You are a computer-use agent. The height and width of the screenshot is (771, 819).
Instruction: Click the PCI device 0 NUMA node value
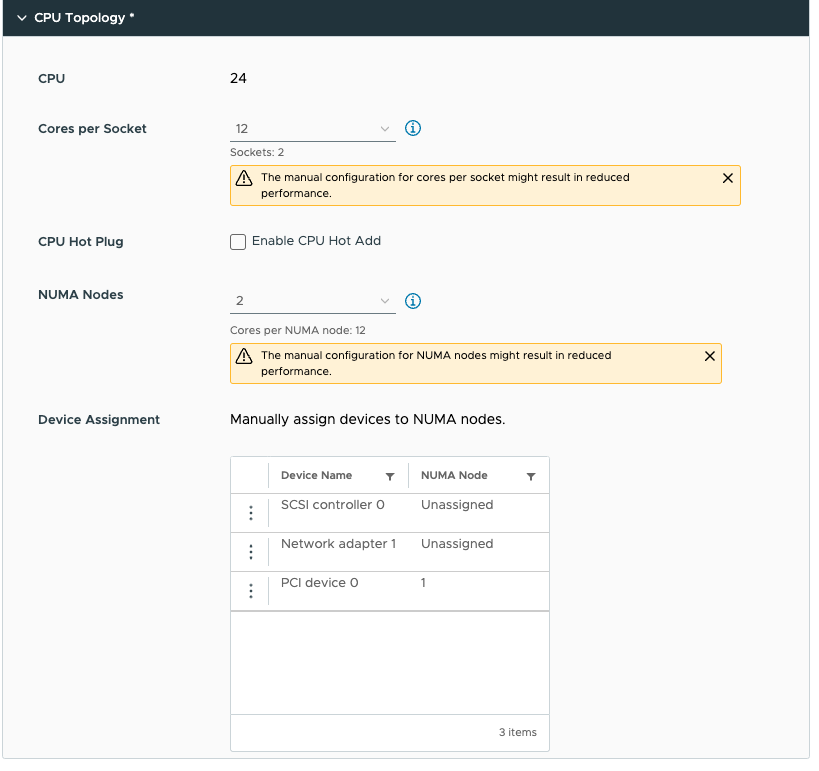pos(424,583)
